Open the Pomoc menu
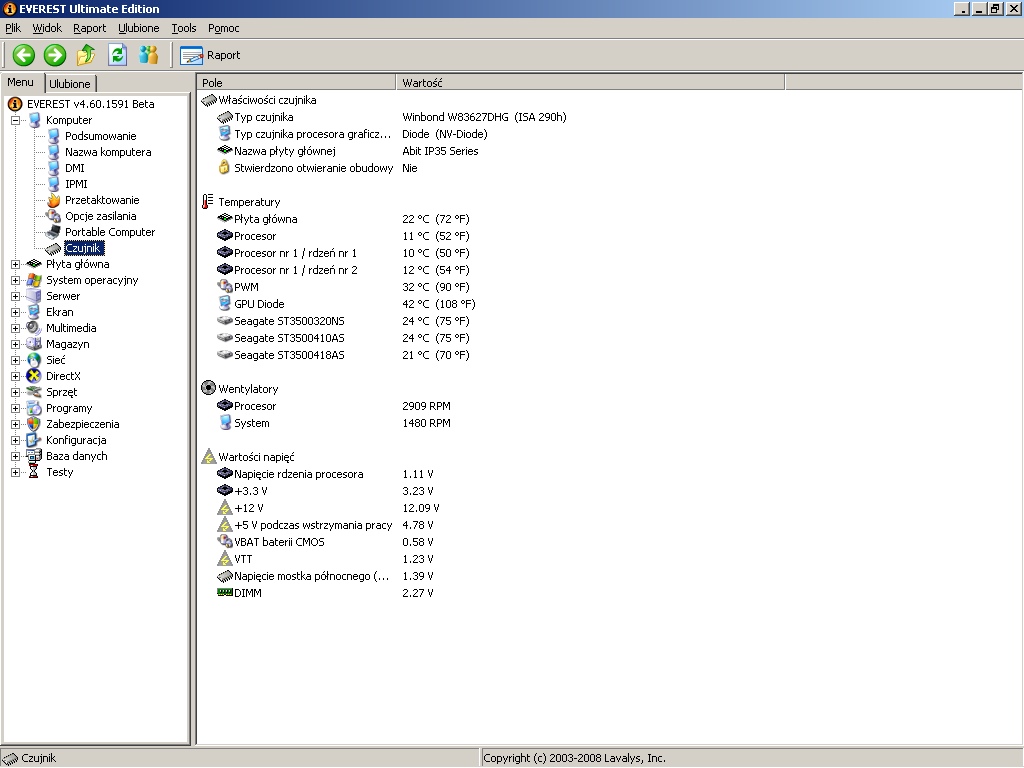Screen dimensions: 1024x768 (223, 28)
